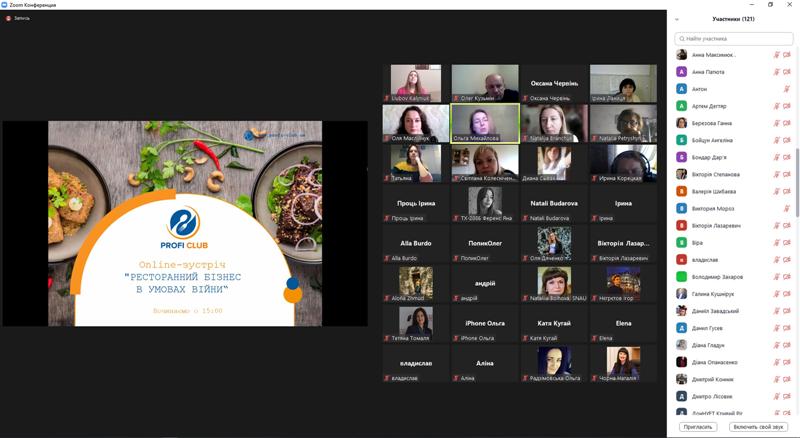Click the participants list scrollbar

pyautogui.click(x=796, y=180)
